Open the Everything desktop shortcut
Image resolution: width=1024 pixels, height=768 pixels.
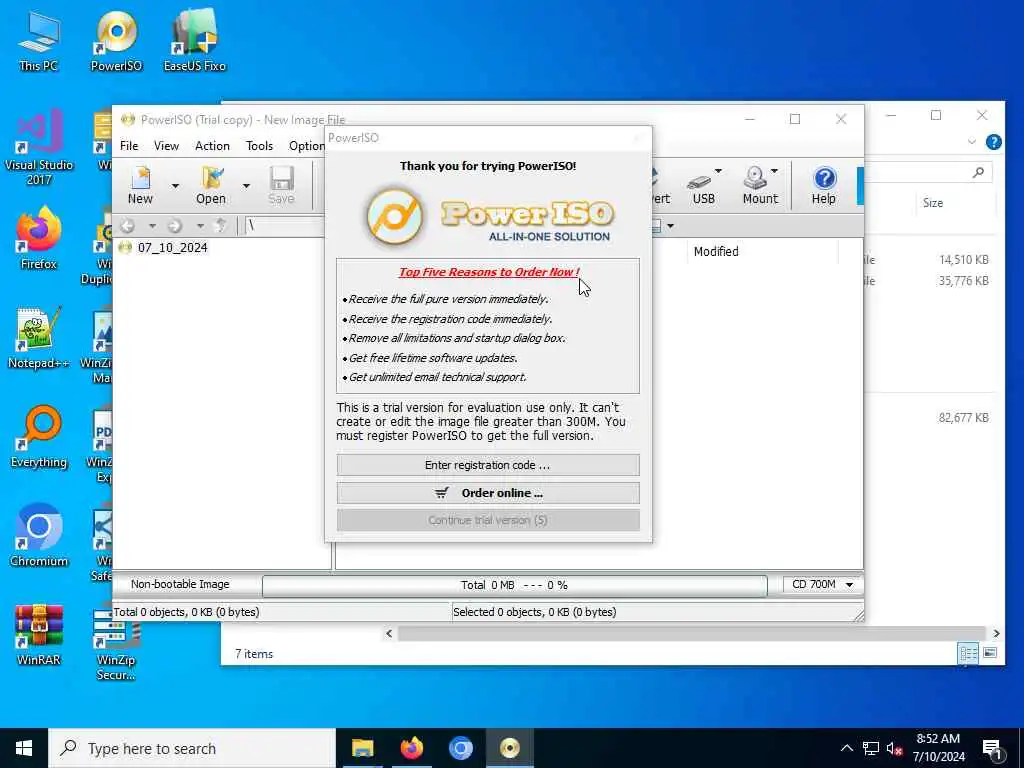click(x=39, y=436)
